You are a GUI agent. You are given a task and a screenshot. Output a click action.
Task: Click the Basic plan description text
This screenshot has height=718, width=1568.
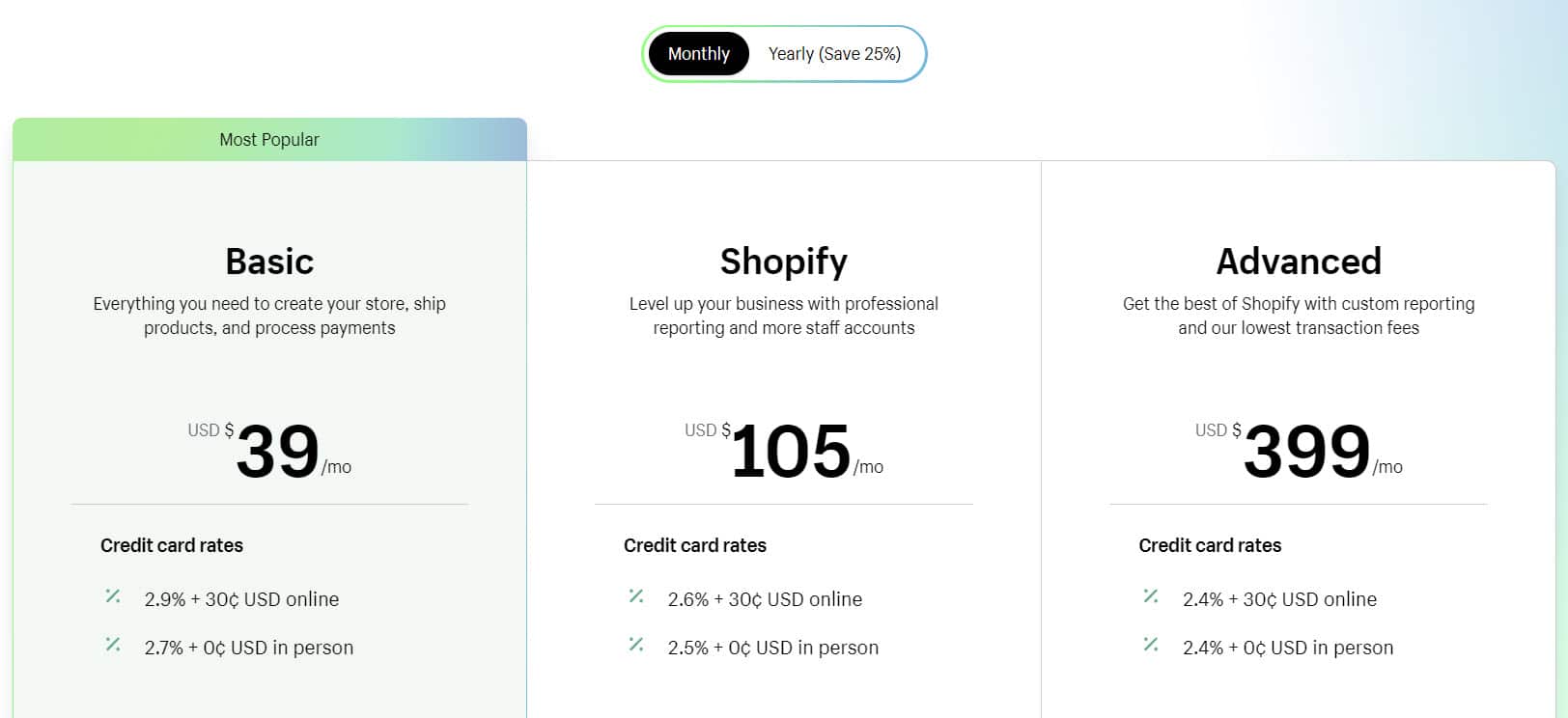tap(269, 316)
